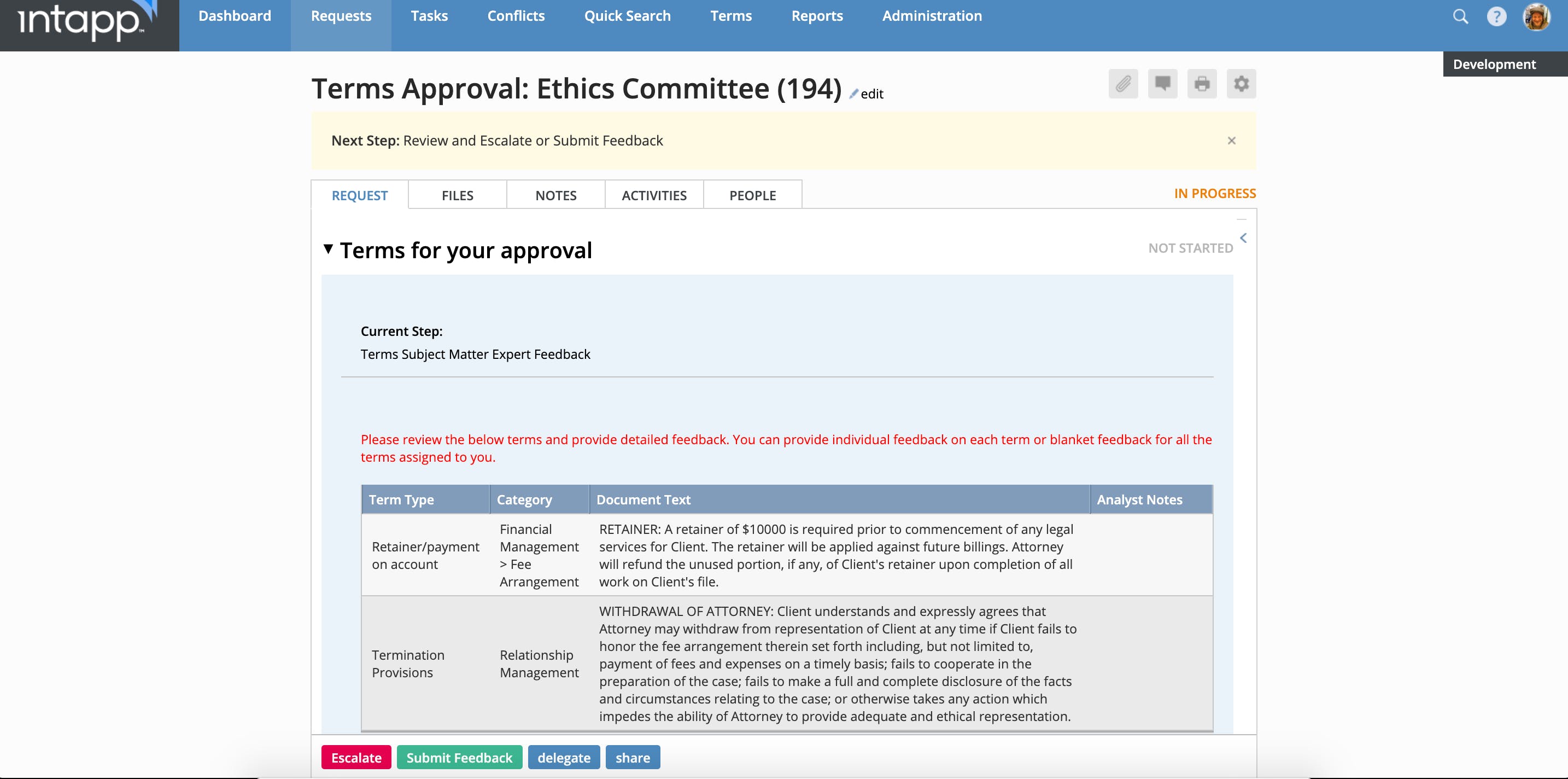Select the PEOPLE tab
Image resolution: width=1568 pixels, height=779 pixels.
752,195
